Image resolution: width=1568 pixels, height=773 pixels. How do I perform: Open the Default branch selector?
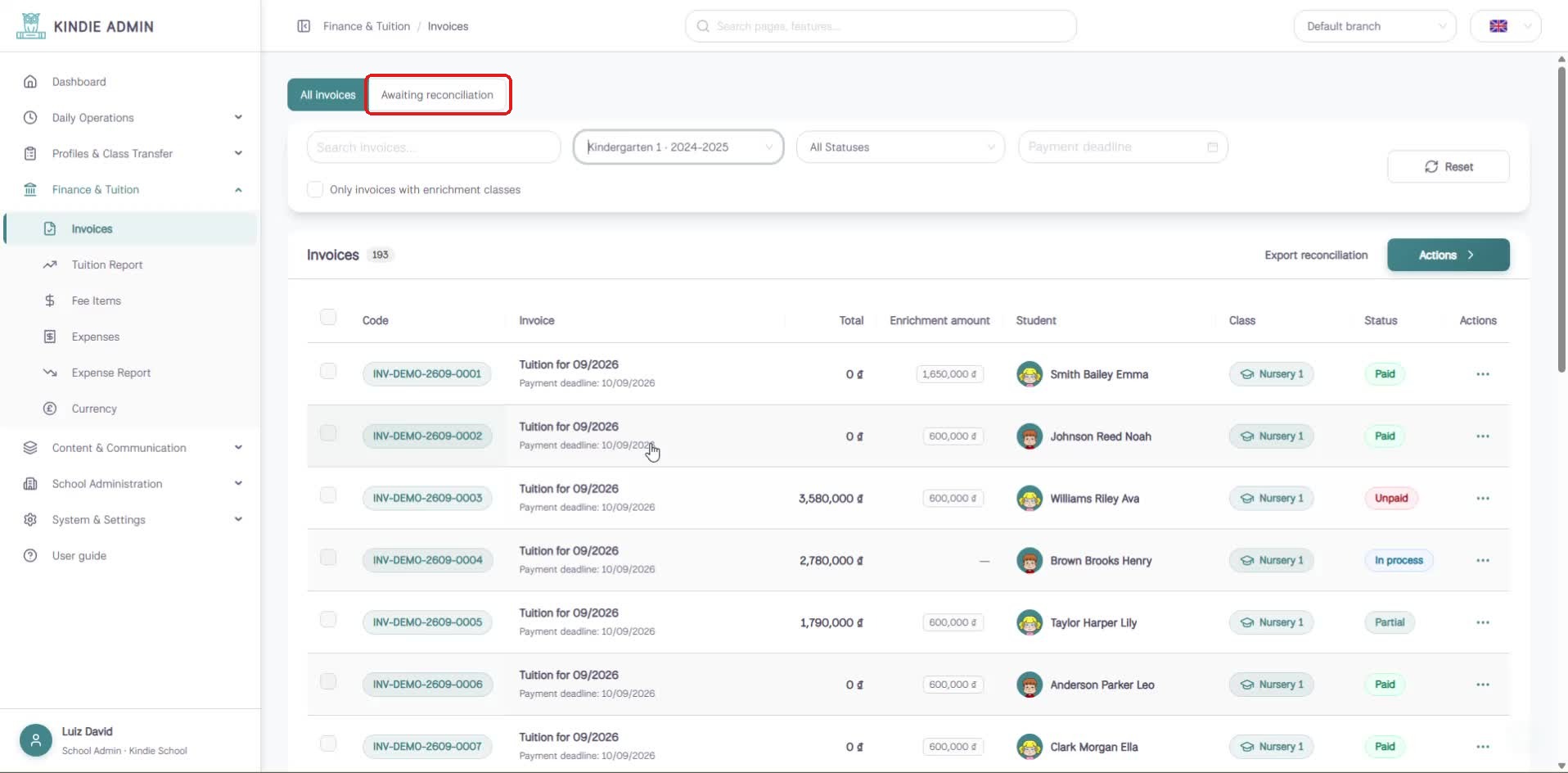[1375, 26]
